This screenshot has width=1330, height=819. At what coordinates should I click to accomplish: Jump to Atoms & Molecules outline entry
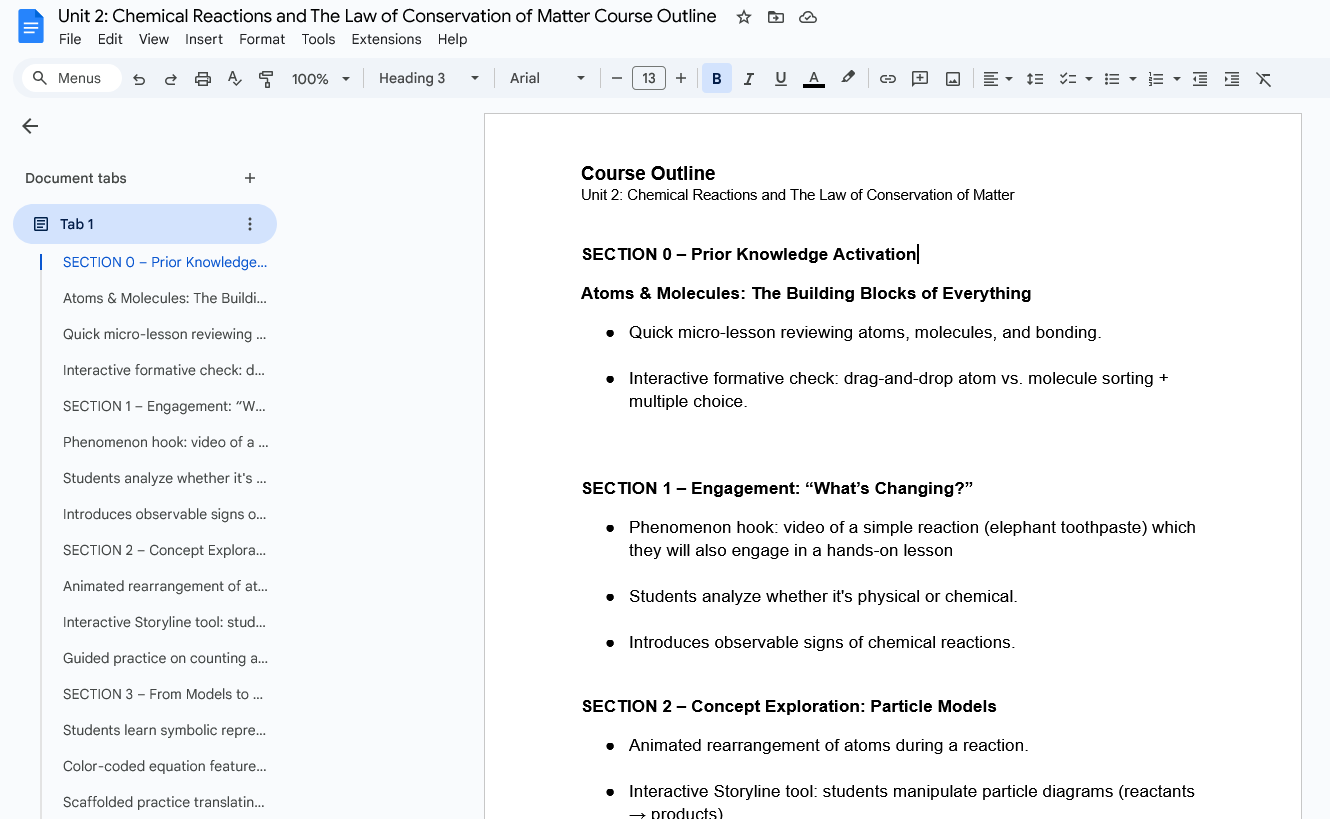(x=165, y=298)
